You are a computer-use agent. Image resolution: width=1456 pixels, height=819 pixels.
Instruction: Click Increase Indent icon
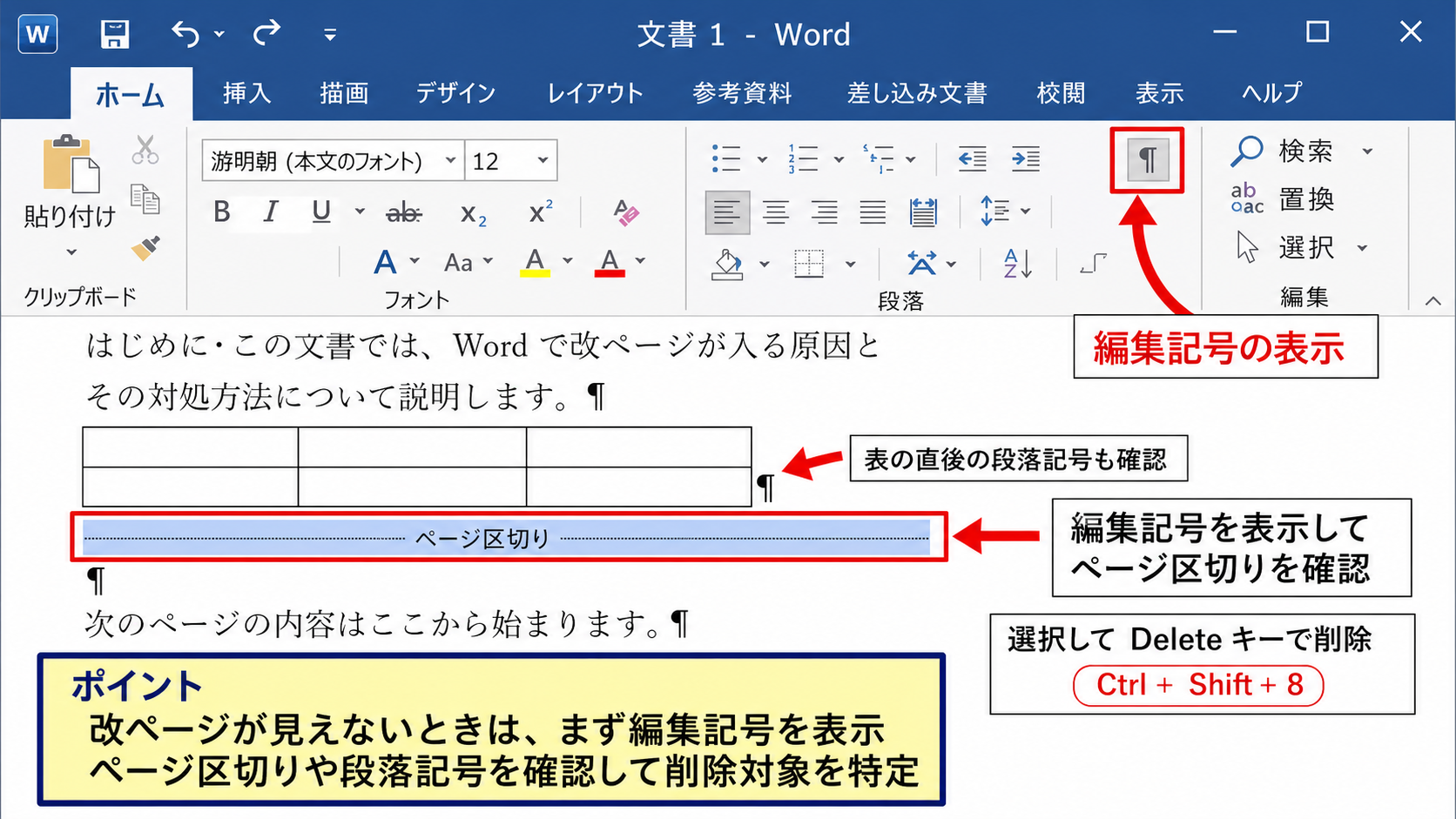coord(1026,159)
